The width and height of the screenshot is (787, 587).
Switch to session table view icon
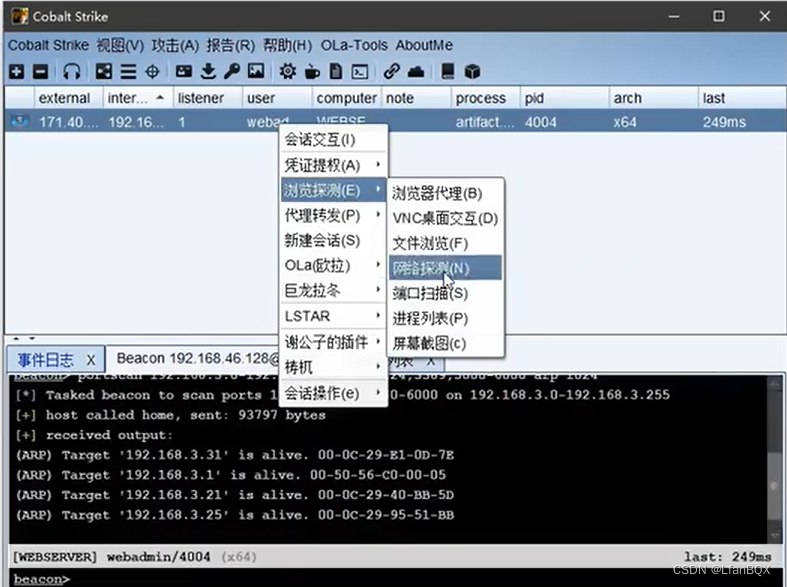128,72
